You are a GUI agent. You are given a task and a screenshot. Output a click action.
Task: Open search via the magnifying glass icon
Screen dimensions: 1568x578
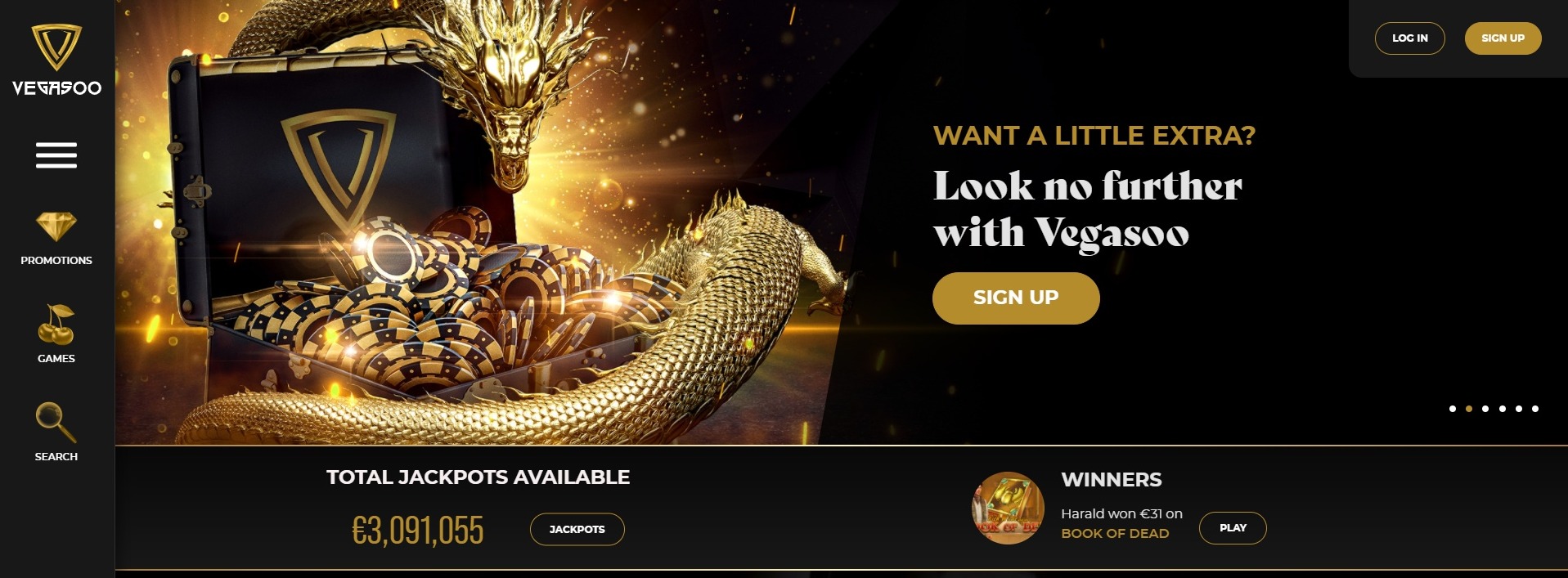pyautogui.click(x=56, y=422)
